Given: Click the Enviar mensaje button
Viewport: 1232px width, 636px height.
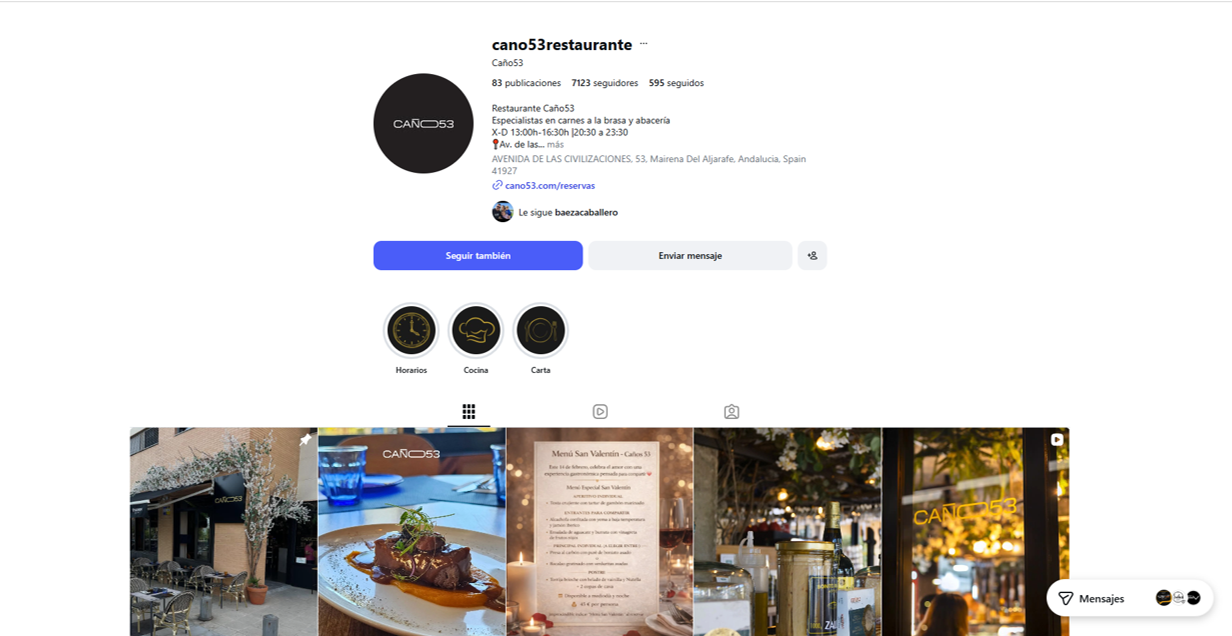Looking at the screenshot, I should [690, 255].
